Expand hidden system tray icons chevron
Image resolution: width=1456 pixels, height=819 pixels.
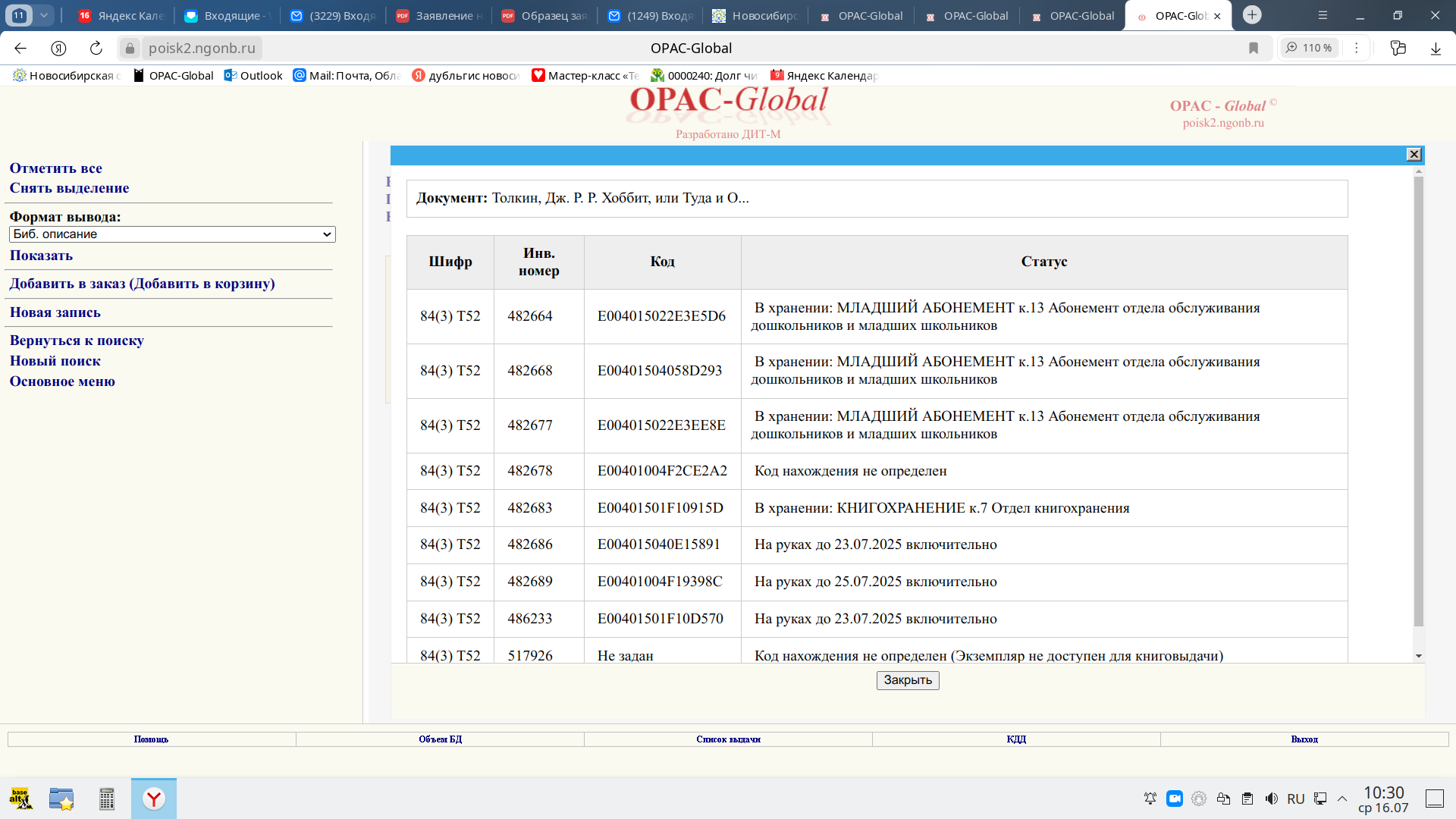click(1342, 799)
